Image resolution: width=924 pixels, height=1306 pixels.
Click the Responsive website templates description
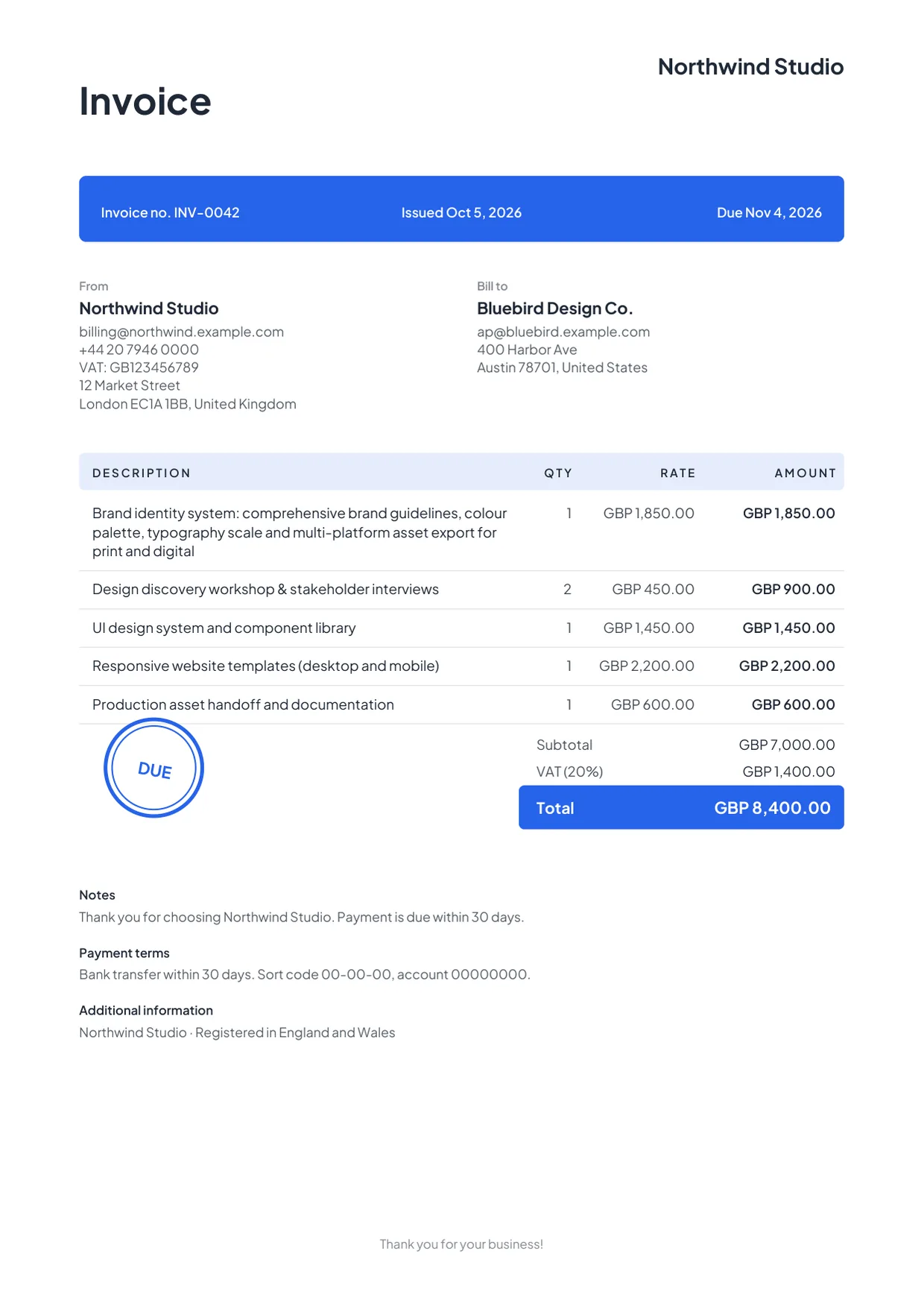click(x=265, y=666)
